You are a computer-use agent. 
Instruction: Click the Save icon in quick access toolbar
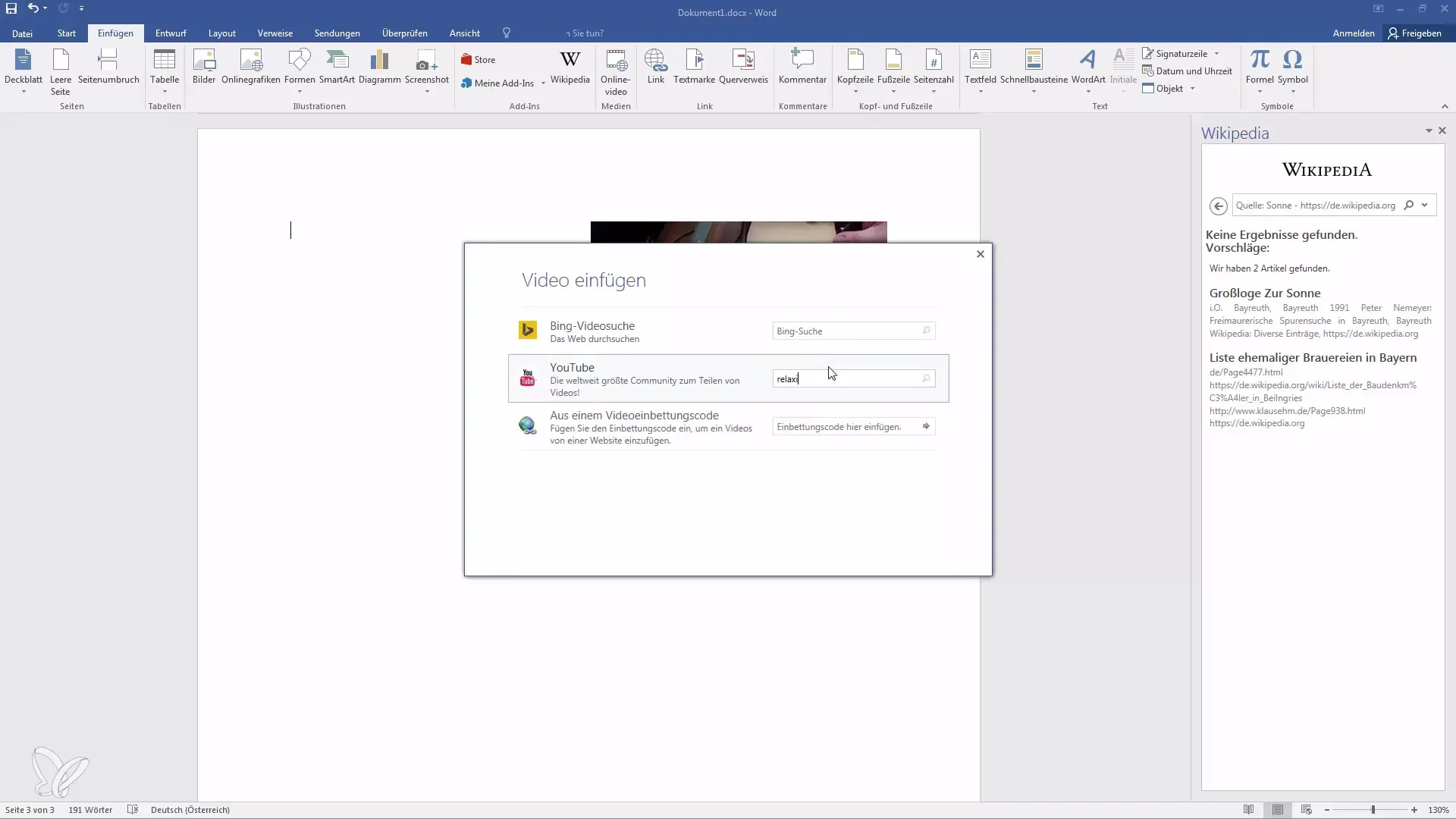(x=11, y=8)
